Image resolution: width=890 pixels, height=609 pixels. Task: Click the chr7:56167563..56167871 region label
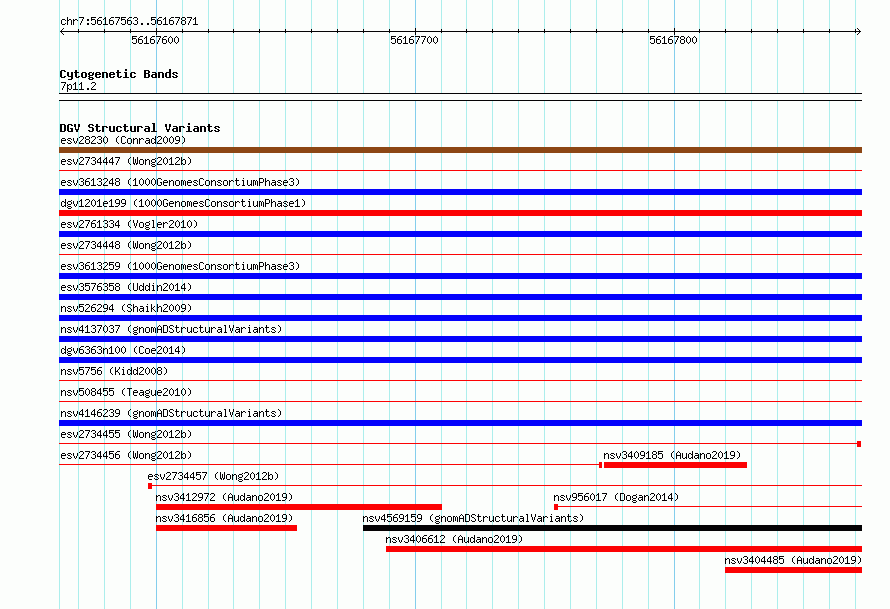[x=129, y=22]
